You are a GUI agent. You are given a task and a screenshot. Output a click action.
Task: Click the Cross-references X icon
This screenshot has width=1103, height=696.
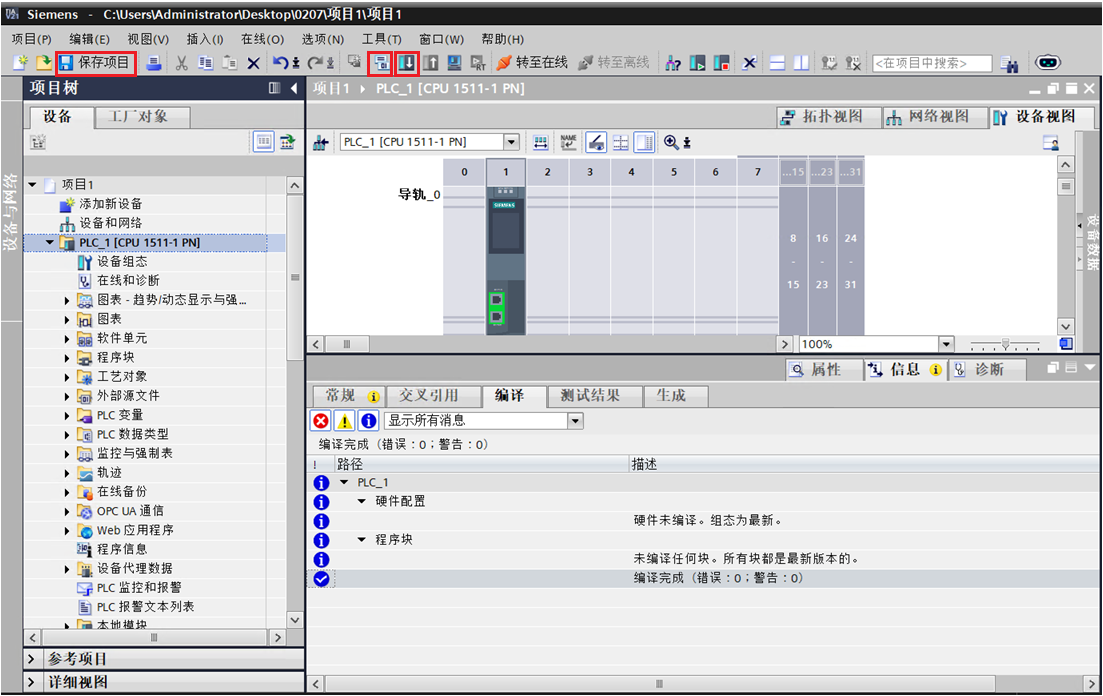pyautogui.click(x=750, y=63)
